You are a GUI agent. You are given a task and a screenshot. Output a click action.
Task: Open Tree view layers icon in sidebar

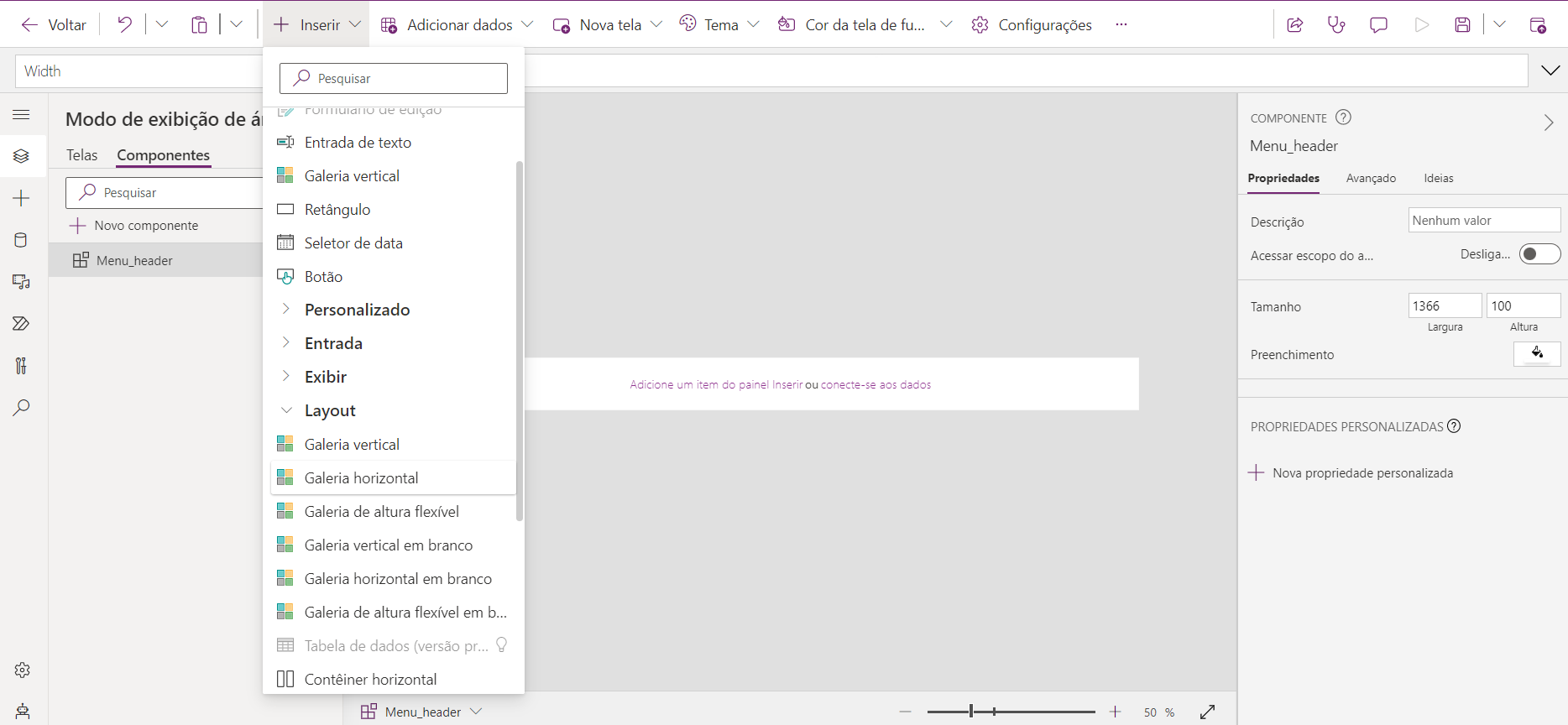[22, 156]
